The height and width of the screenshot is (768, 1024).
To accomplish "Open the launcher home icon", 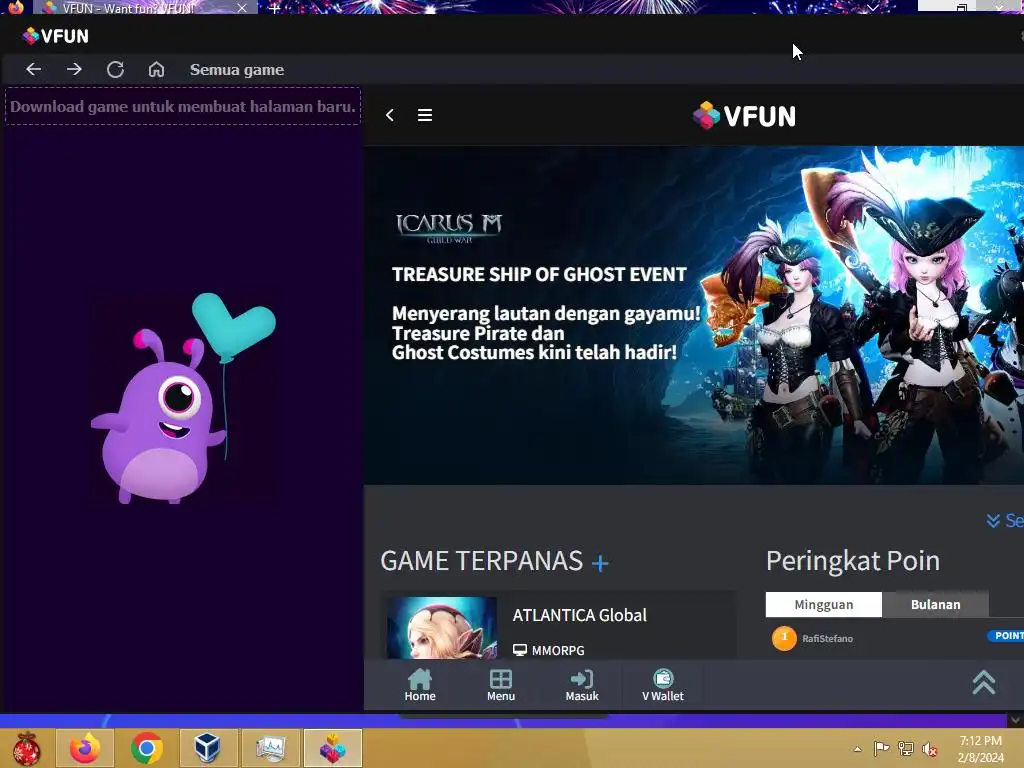I will click(x=156, y=69).
